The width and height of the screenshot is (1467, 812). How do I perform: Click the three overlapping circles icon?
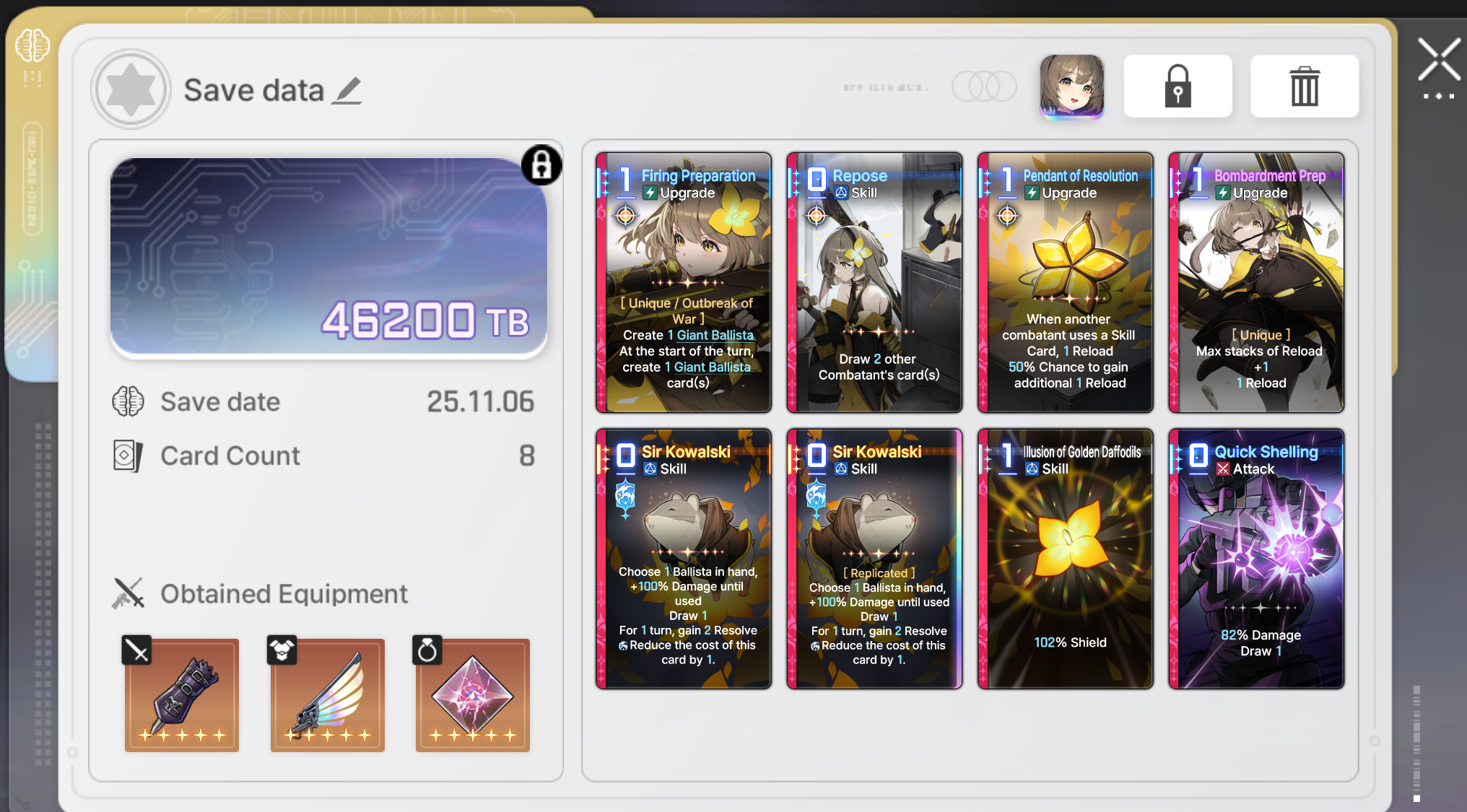pos(984,87)
